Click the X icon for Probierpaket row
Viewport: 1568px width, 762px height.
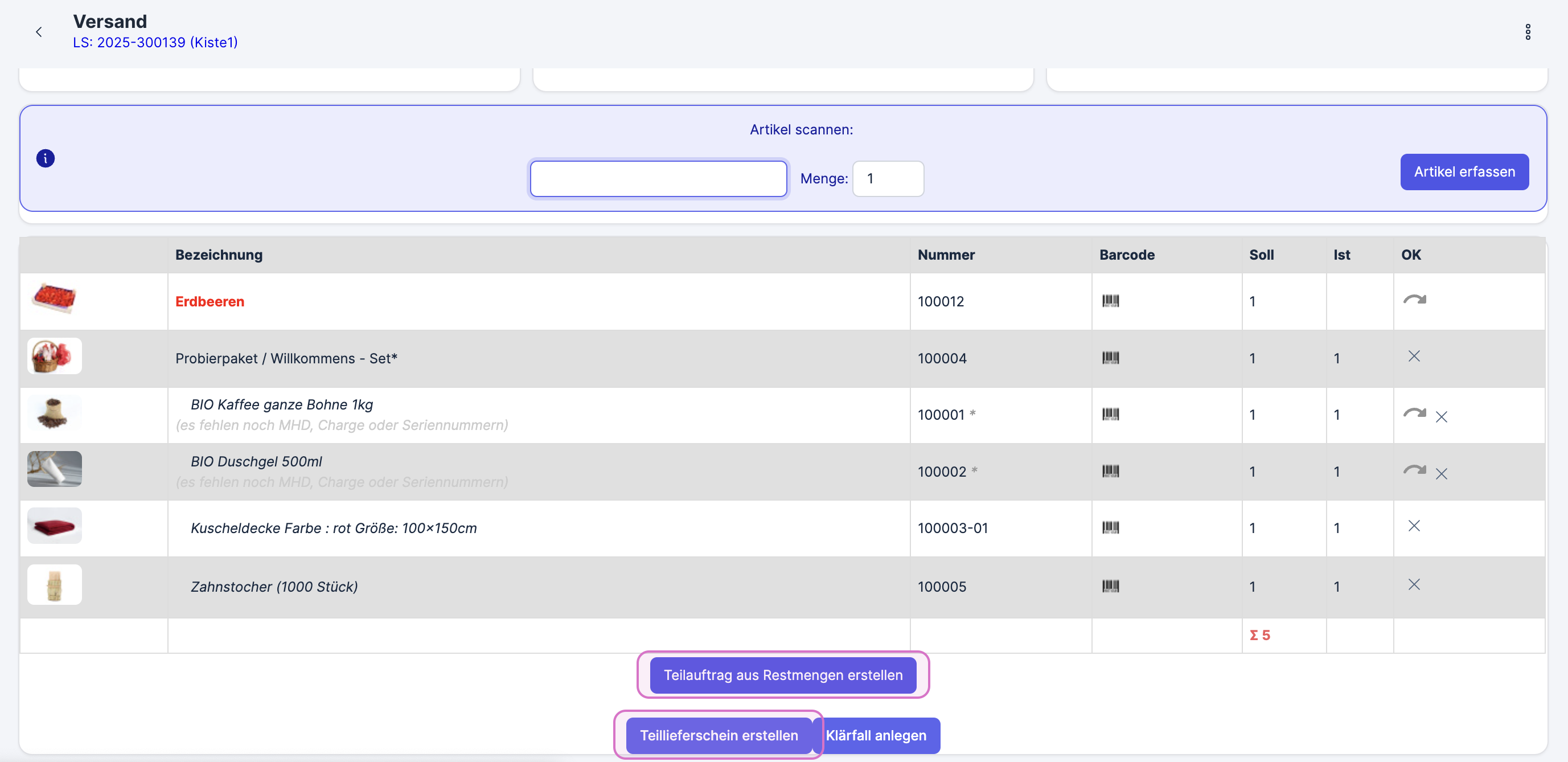pos(1413,356)
